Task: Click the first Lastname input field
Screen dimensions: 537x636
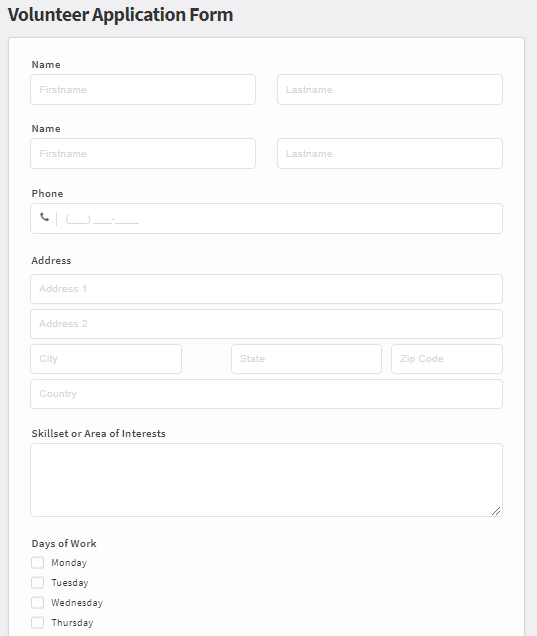Action: coord(390,90)
